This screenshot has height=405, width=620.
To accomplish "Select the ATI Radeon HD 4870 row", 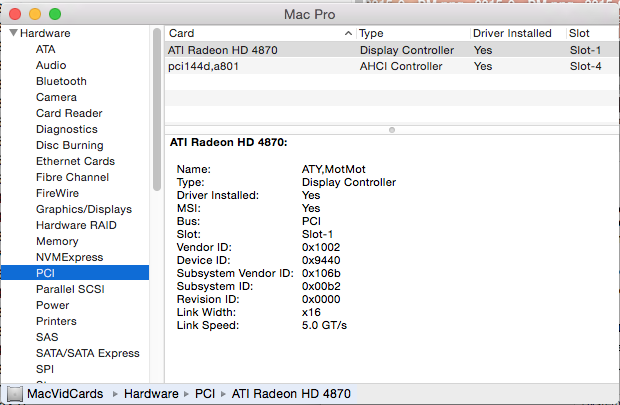I will [x=392, y=50].
